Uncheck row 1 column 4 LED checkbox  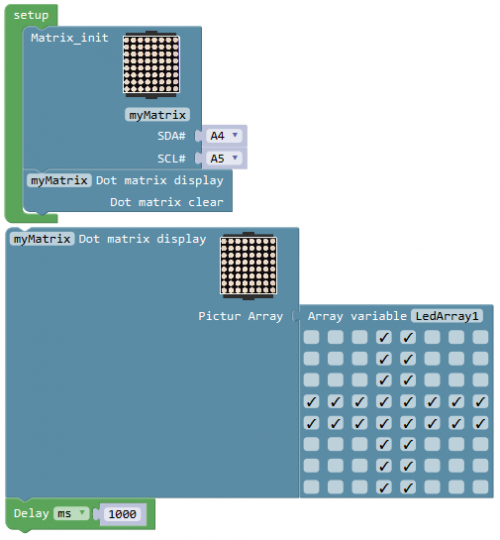(x=384, y=337)
